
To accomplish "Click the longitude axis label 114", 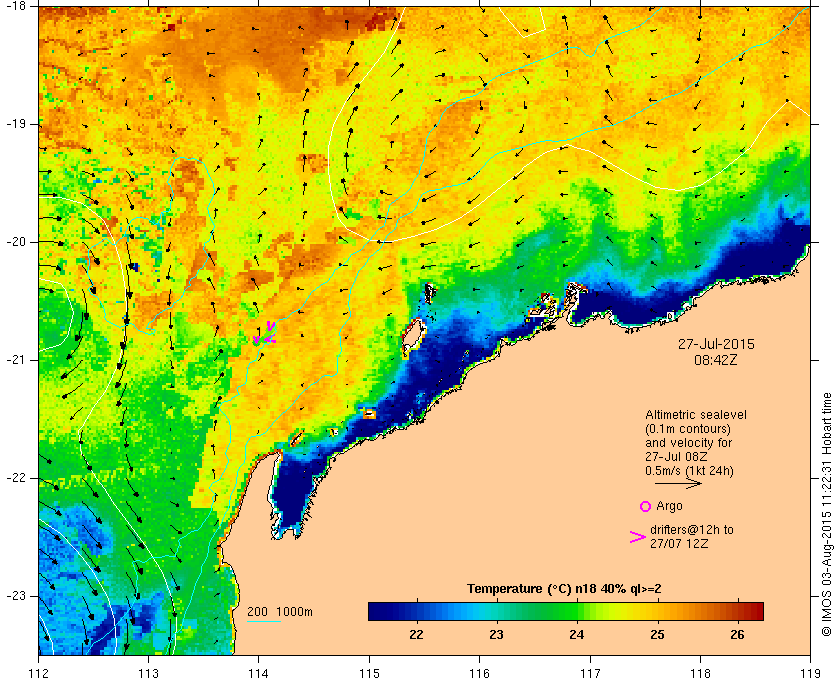I will click(258, 672).
